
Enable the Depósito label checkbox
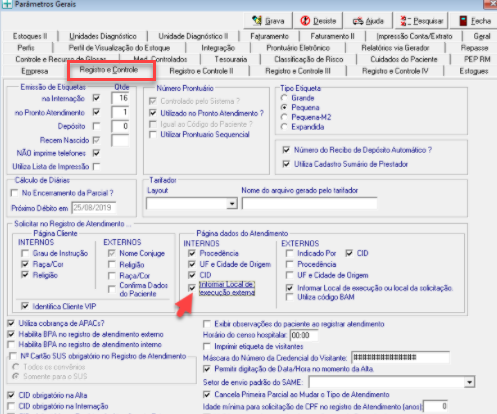point(96,126)
